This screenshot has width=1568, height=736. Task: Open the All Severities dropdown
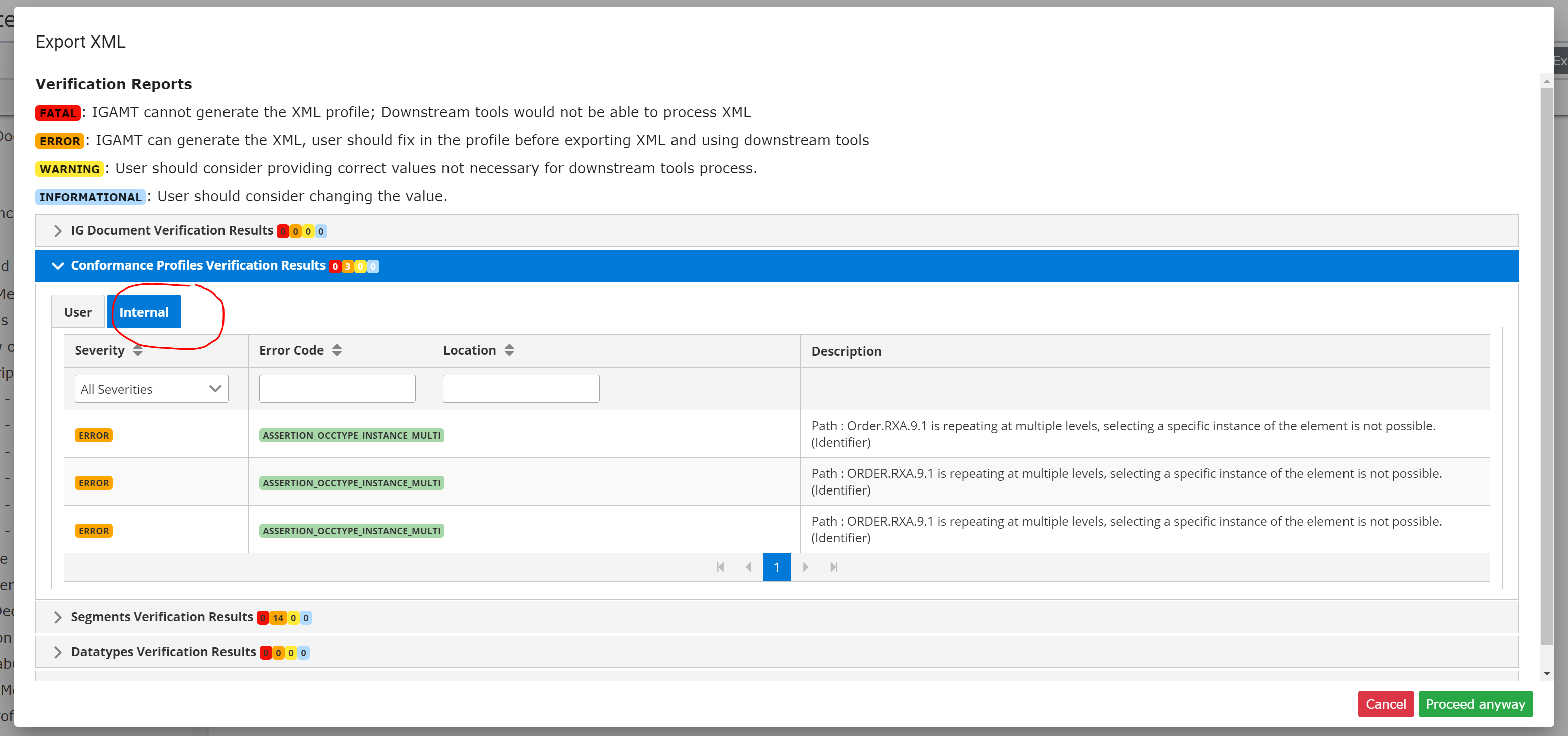(x=151, y=388)
